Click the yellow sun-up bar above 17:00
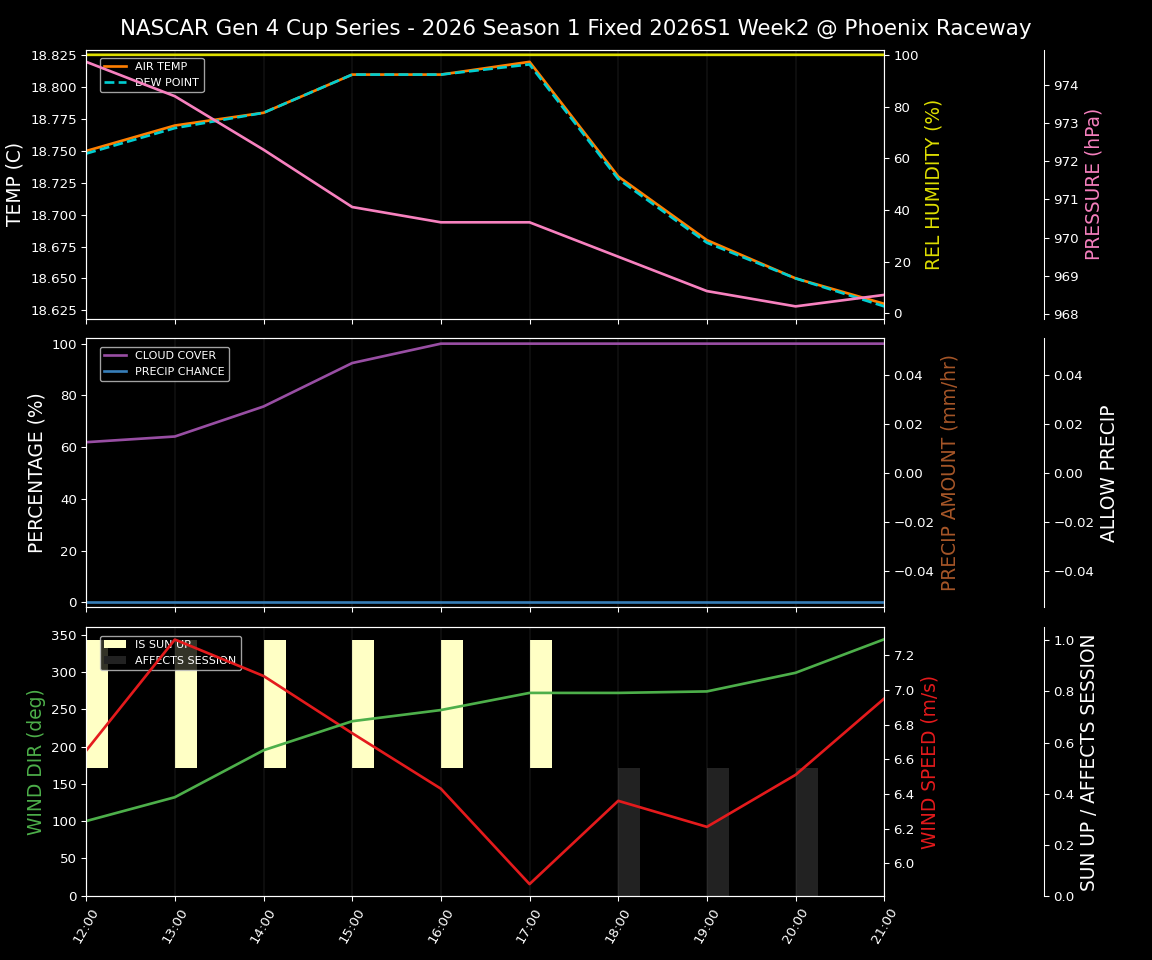 [x=540, y=700]
